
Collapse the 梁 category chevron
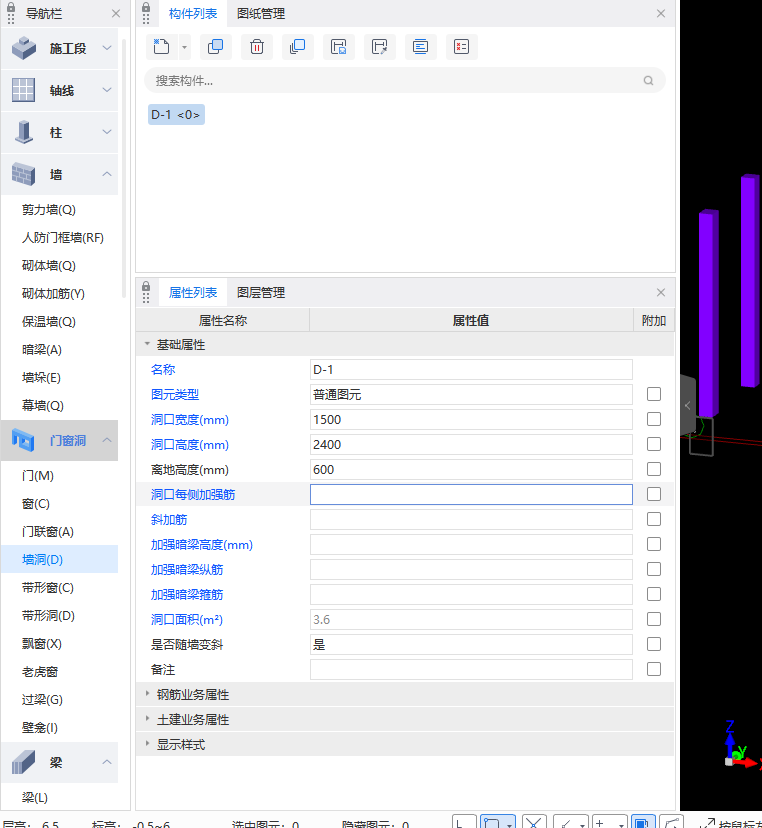point(107,762)
